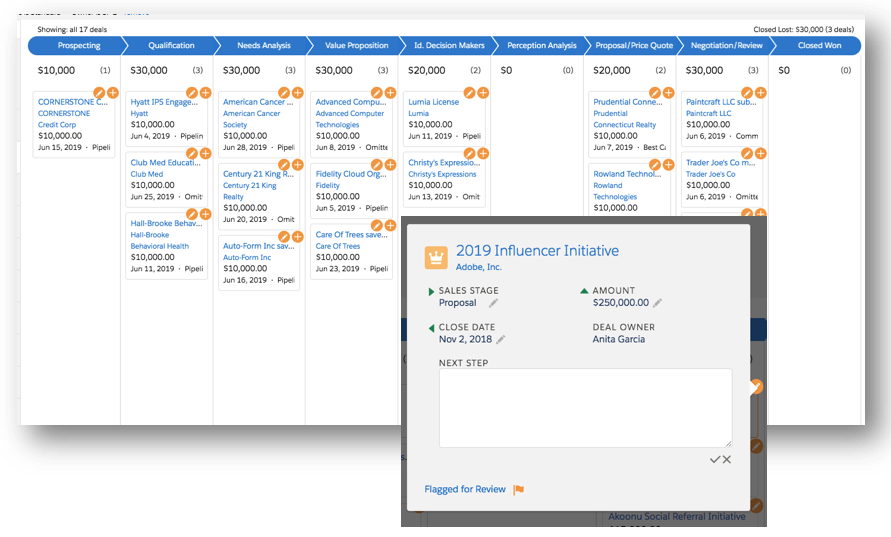Click the Proposal sales stage value
This screenshot has width=891, height=537.
[x=457, y=303]
